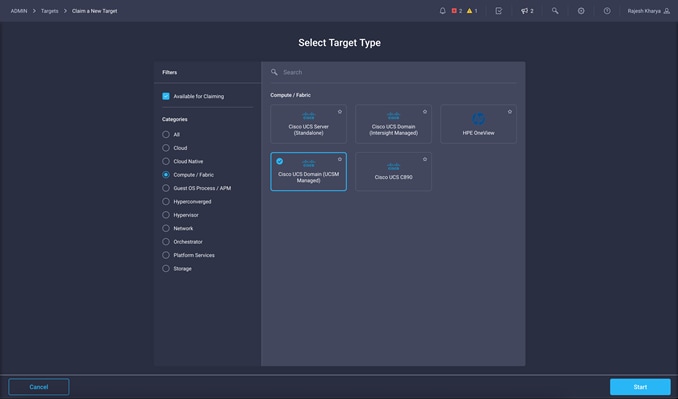Click the top bar search magnifier
678x399 pixels.
[555, 11]
